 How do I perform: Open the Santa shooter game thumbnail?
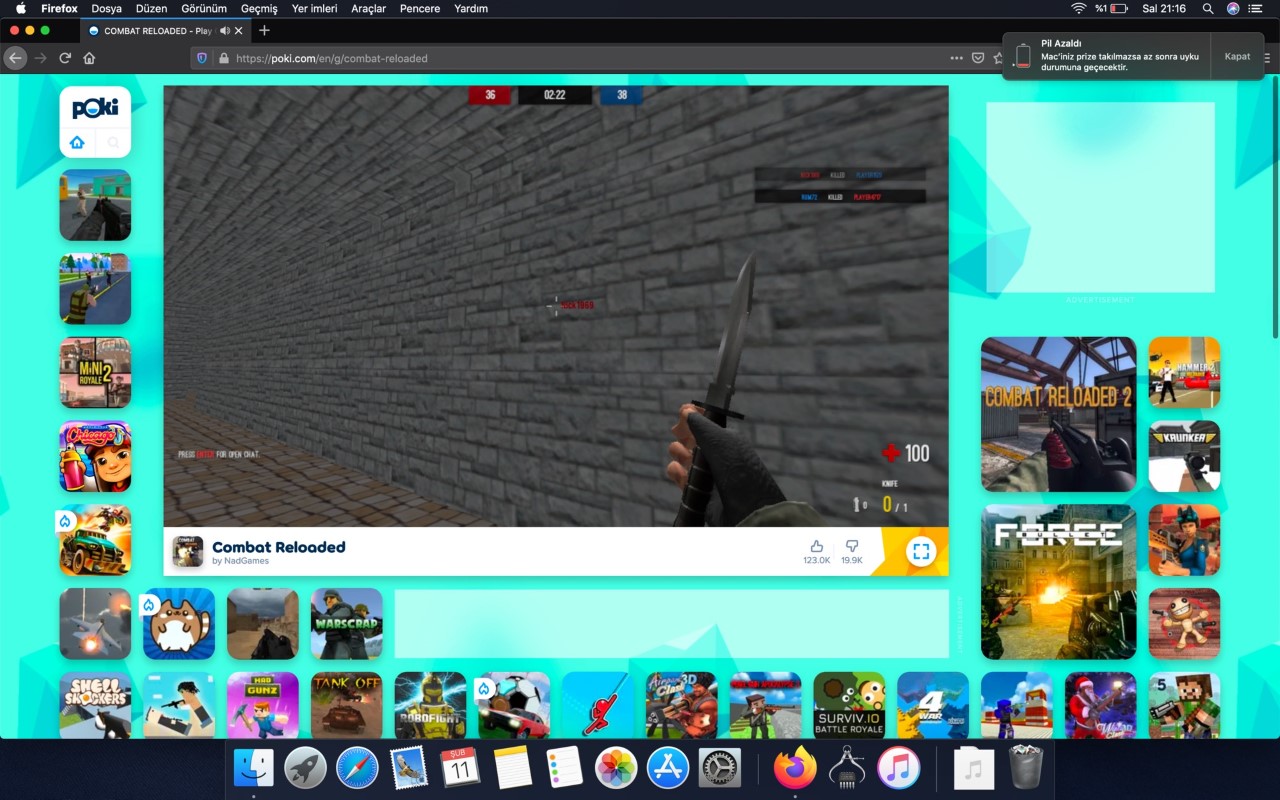[1101, 706]
